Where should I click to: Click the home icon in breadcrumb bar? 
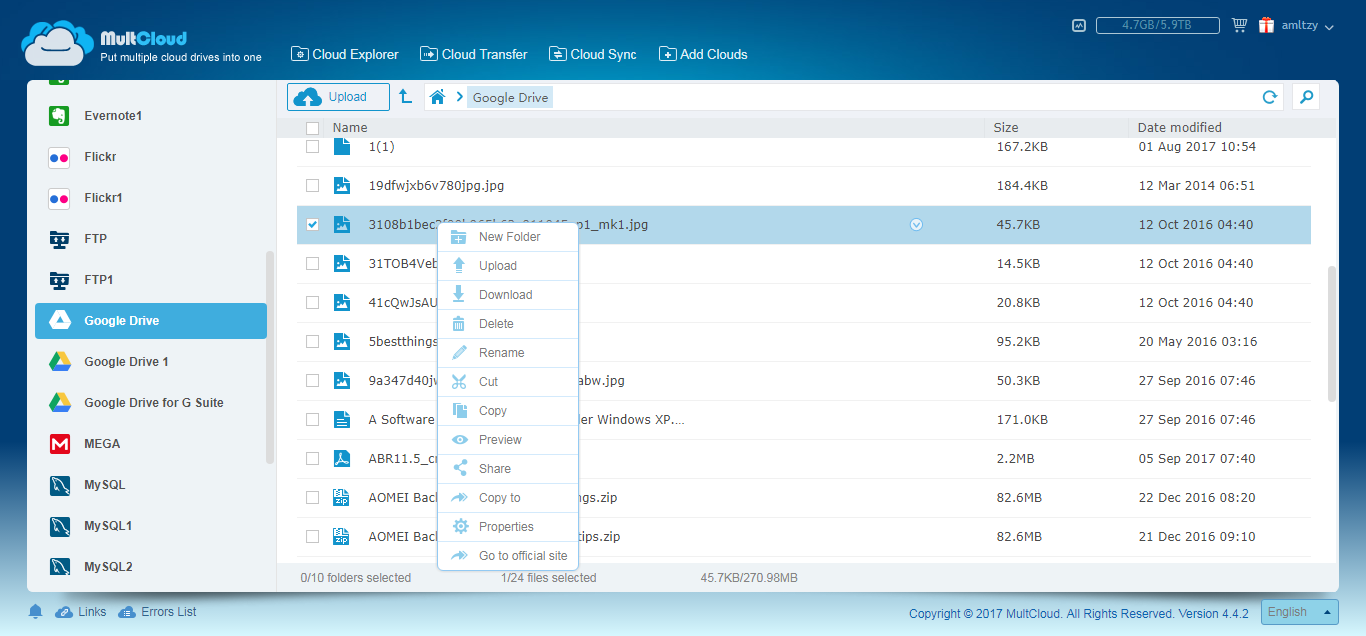coord(437,97)
